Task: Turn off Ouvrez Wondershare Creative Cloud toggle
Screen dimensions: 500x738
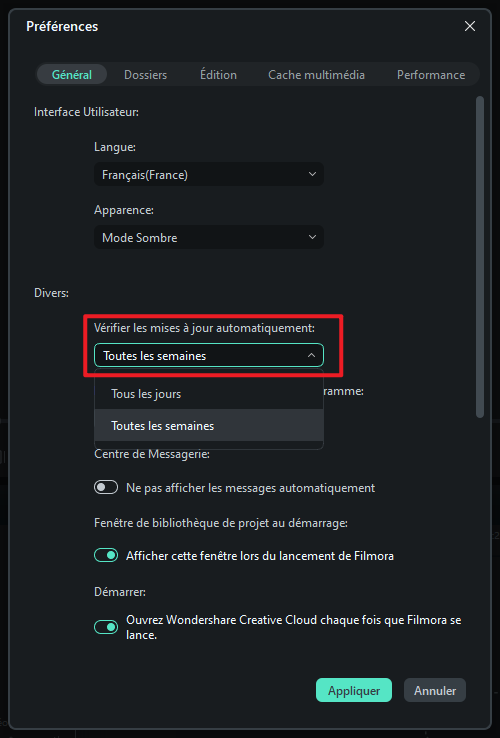Action: pos(106,627)
